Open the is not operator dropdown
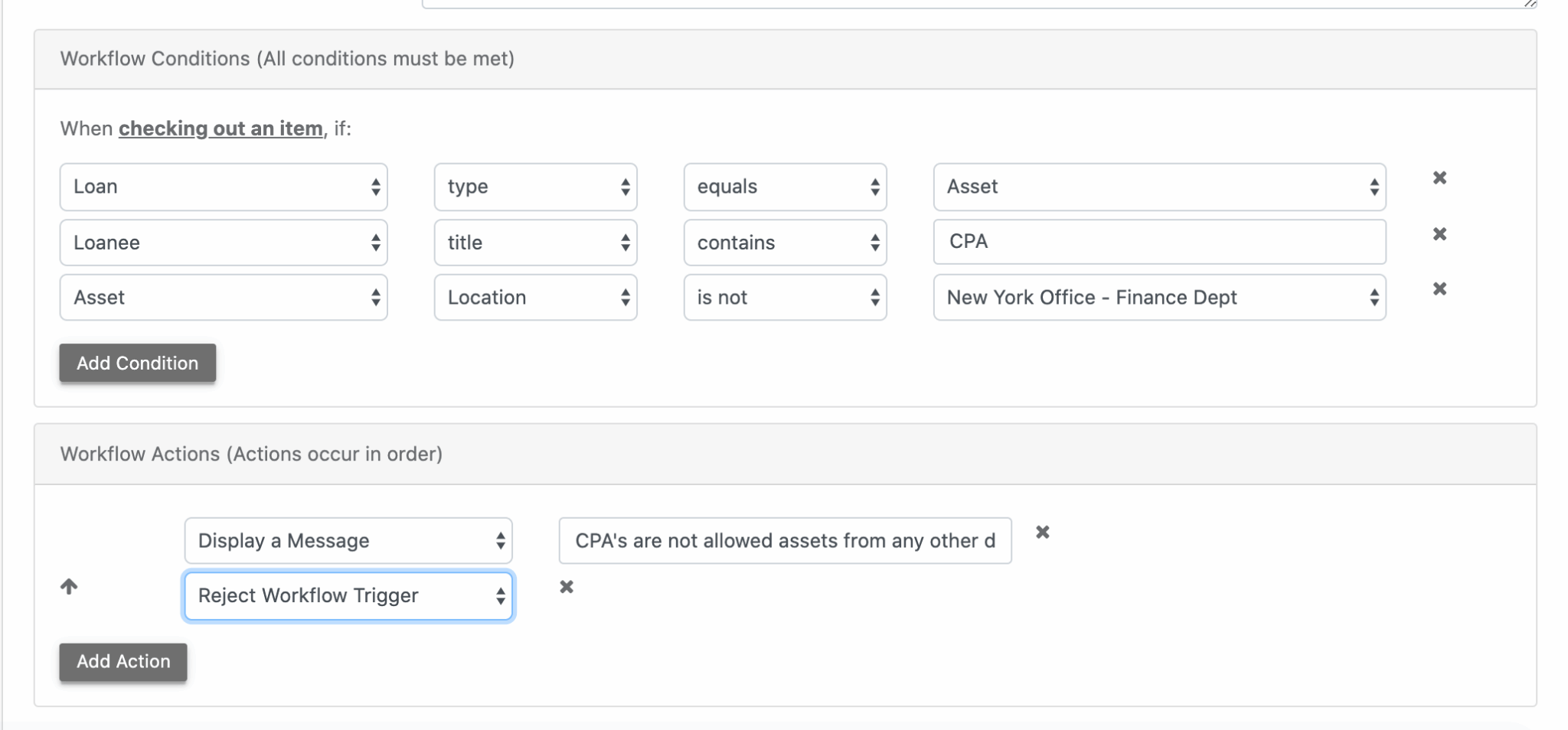Viewport: 1568px width, 730px height. 785,297
